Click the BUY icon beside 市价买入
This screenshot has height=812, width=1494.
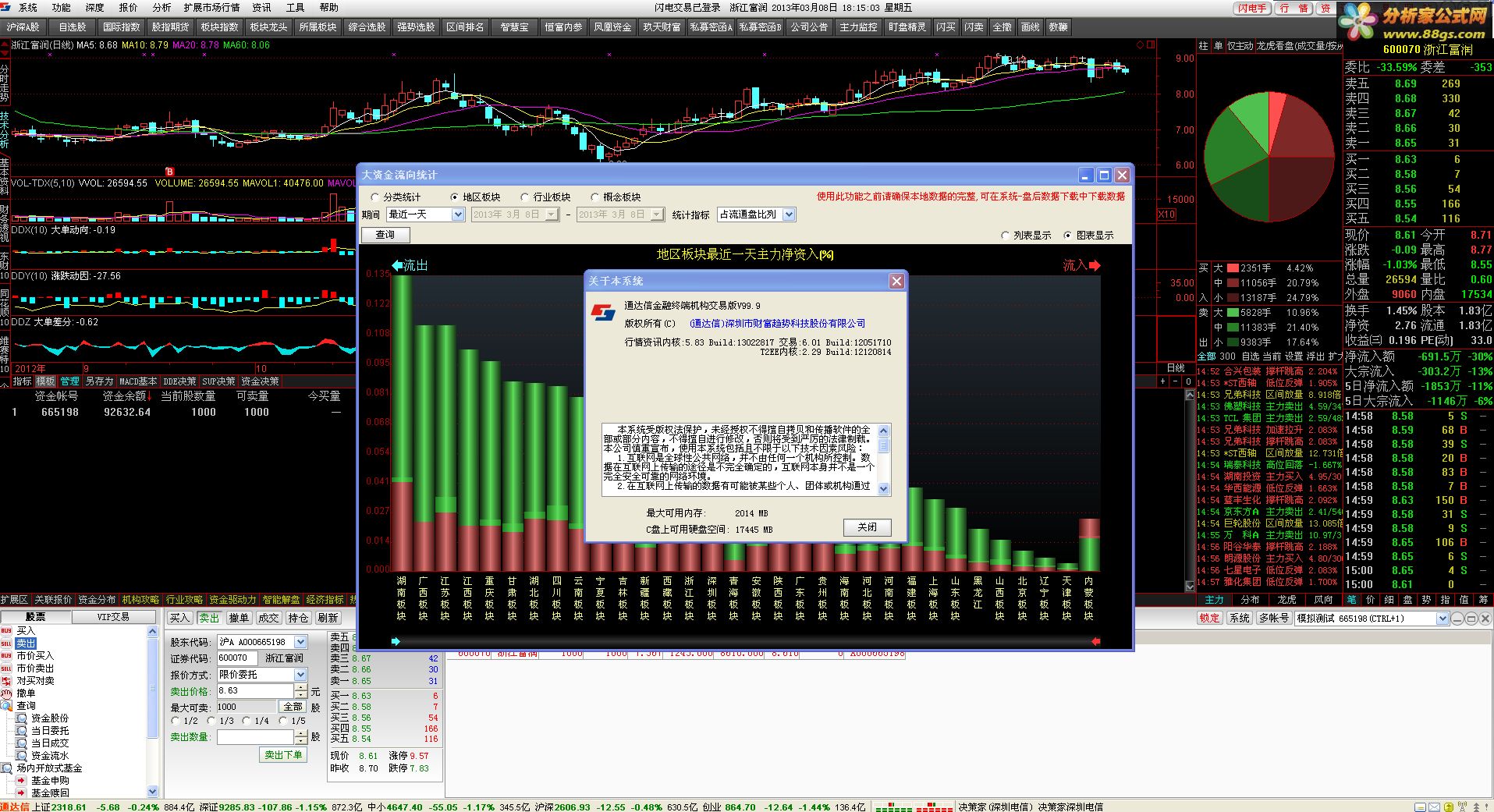(x=6, y=656)
